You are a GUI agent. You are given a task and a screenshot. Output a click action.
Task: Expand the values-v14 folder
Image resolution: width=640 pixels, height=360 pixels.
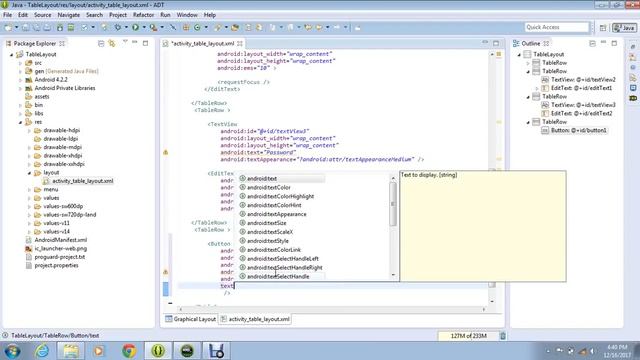[x=29, y=232]
